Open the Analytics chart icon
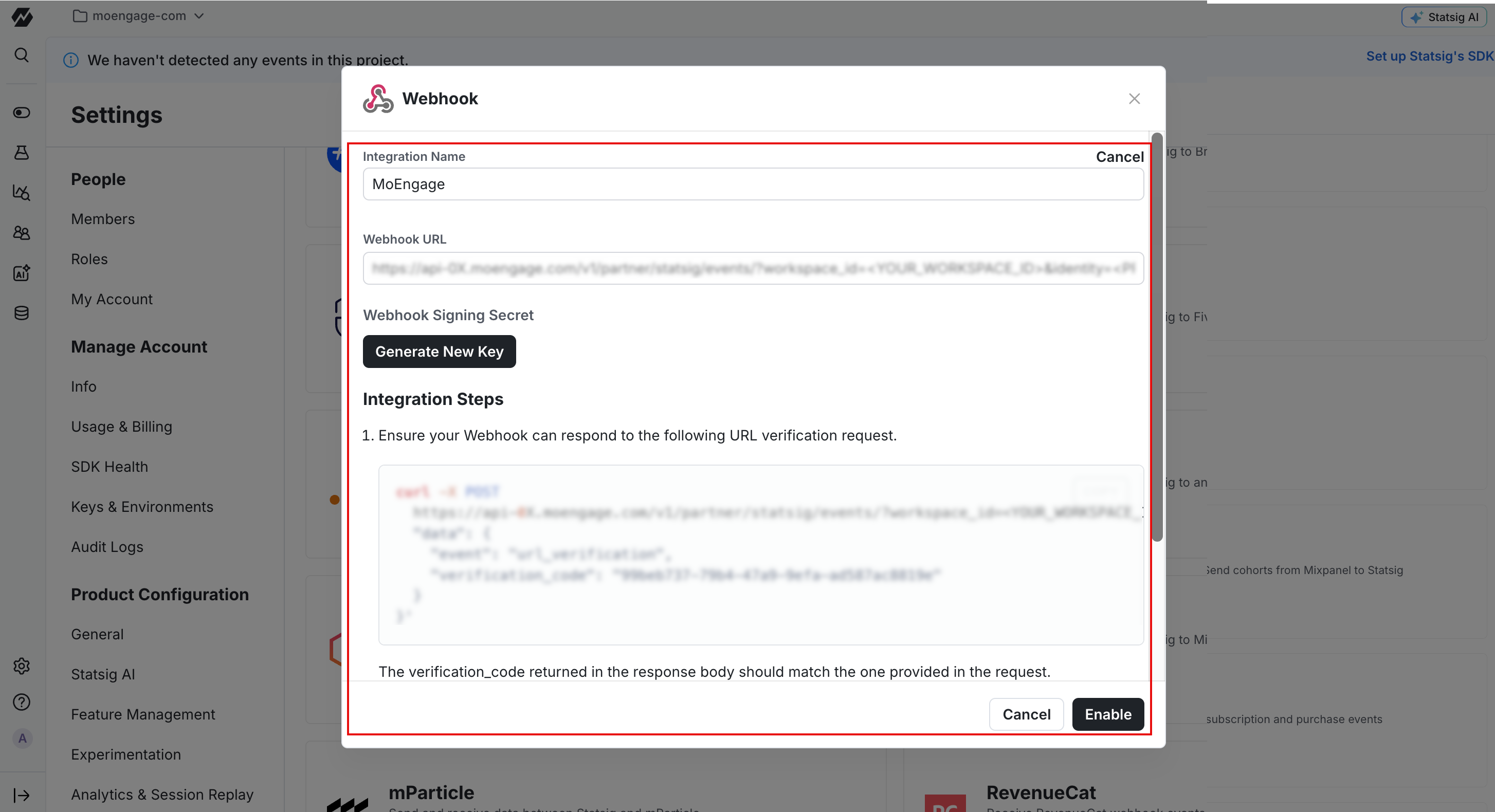Screen dimensions: 1495x812 [x=22, y=193]
